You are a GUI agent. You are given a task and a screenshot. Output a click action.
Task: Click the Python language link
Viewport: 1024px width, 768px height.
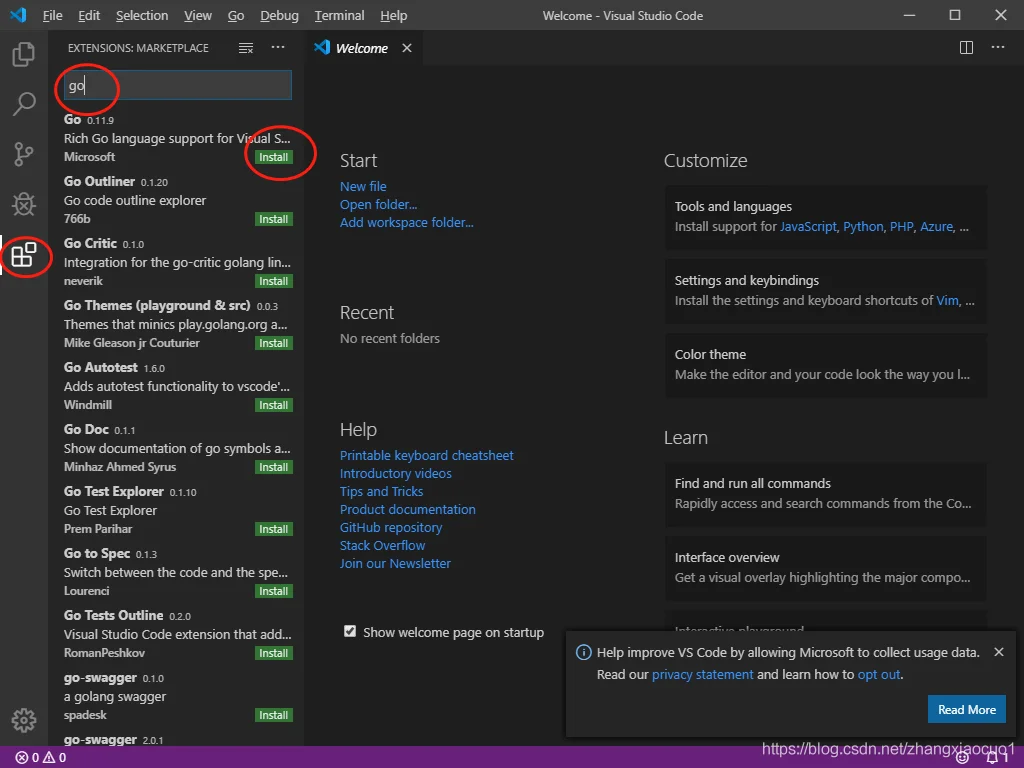pyautogui.click(x=863, y=227)
